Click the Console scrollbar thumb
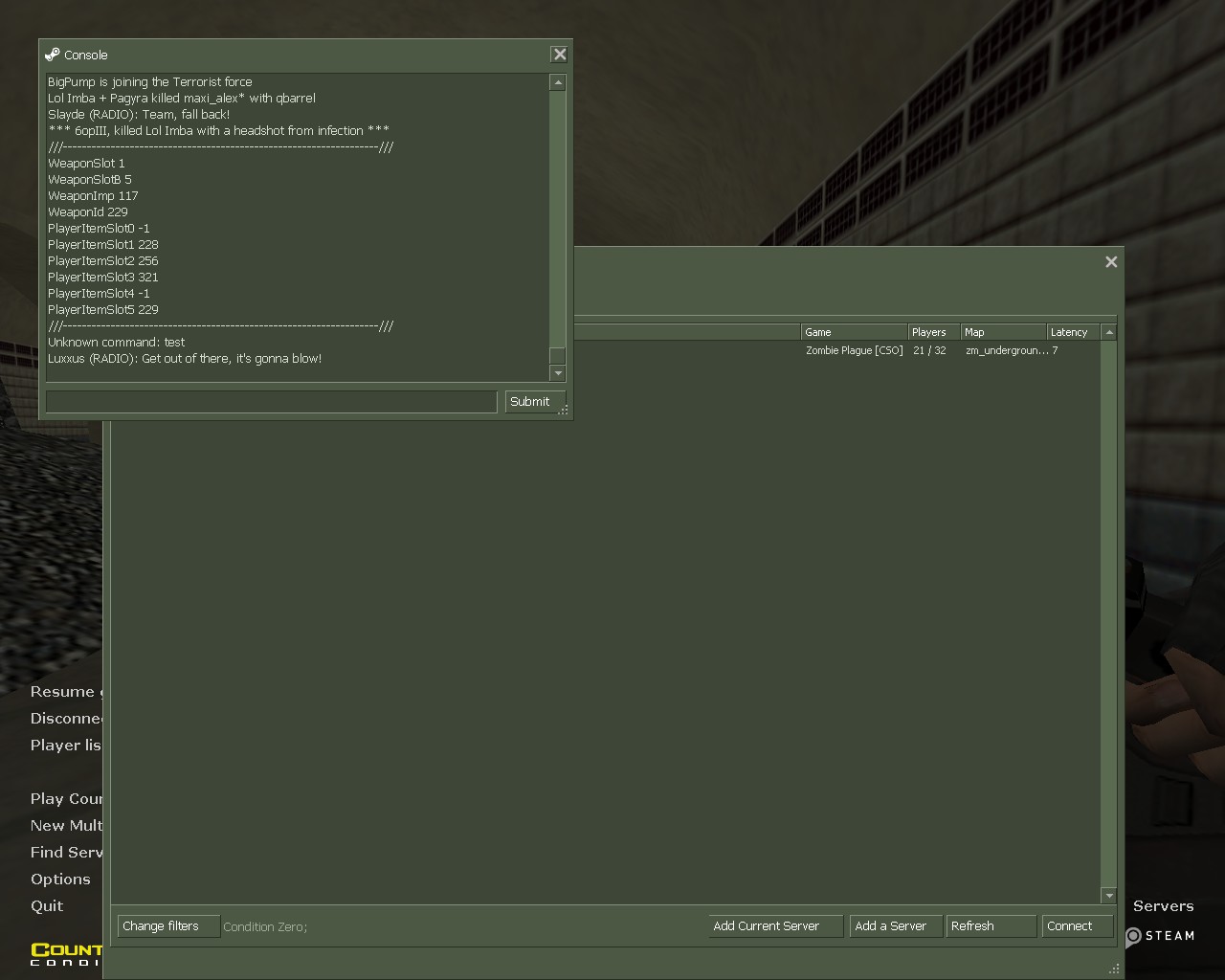1225x980 pixels. click(x=558, y=355)
